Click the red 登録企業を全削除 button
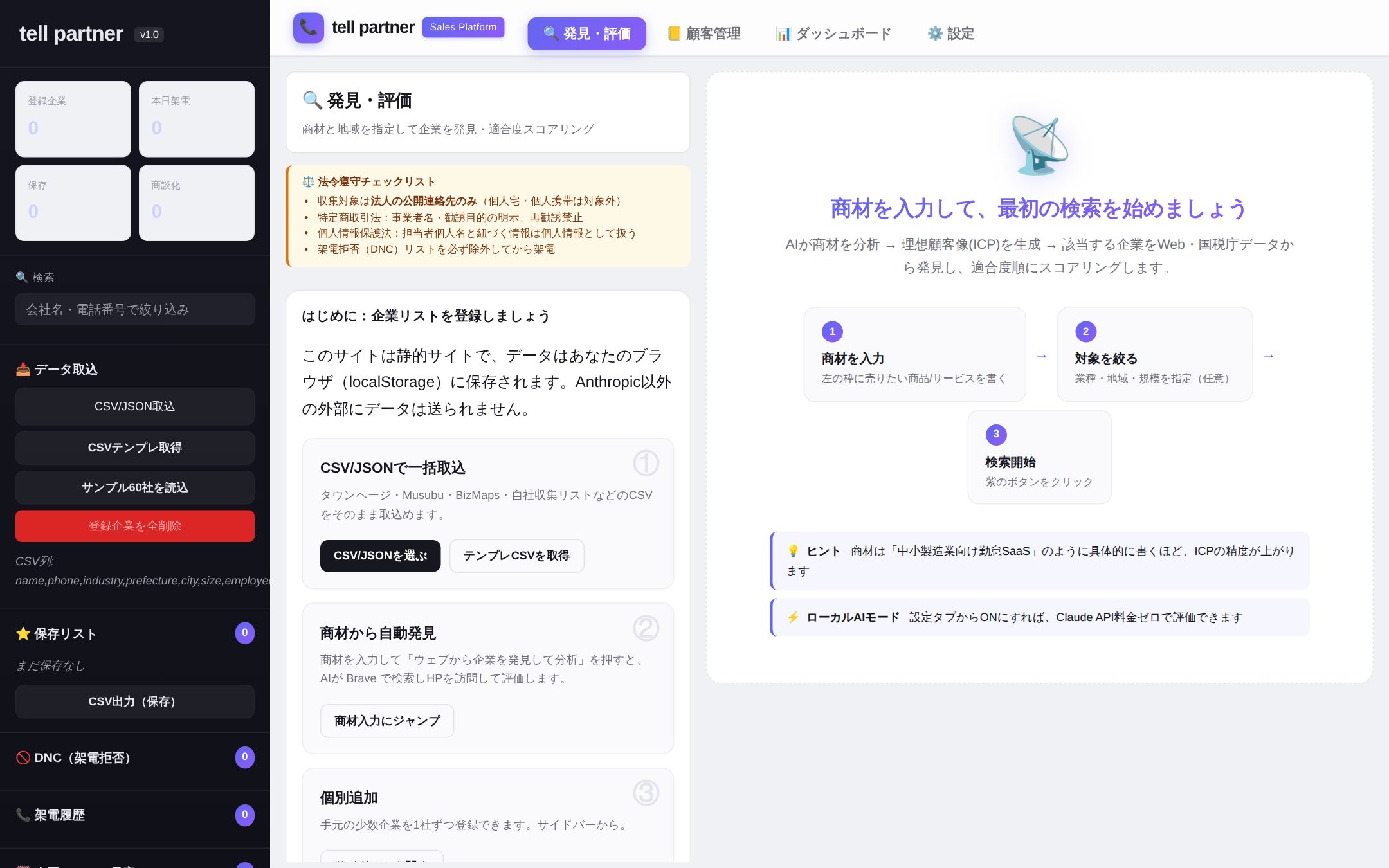The image size is (1389, 868). (x=135, y=526)
